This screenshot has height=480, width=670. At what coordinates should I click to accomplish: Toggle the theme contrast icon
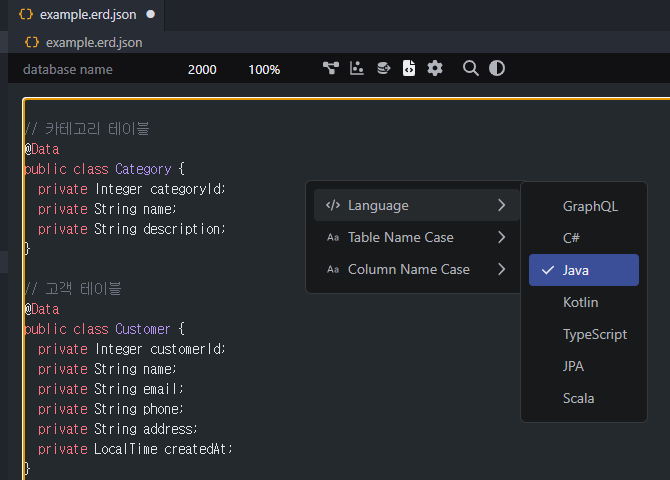tap(497, 68)
